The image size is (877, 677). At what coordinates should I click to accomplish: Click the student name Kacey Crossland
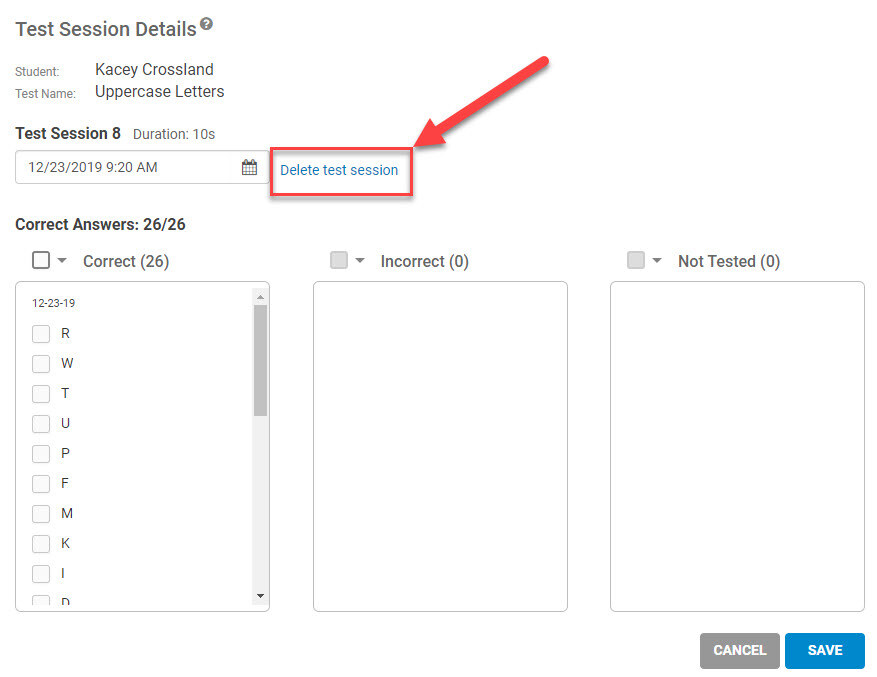tap(154, 69)
